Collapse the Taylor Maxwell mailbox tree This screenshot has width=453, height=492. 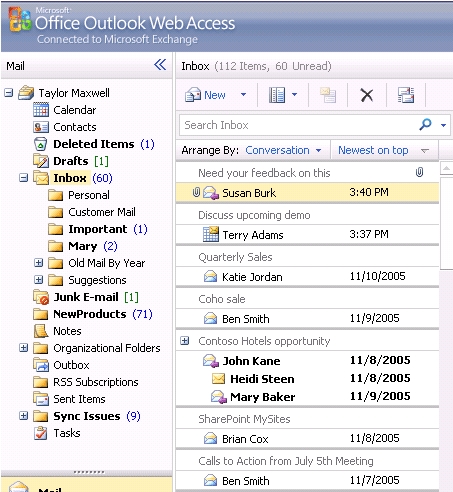[x=9, y=93]
